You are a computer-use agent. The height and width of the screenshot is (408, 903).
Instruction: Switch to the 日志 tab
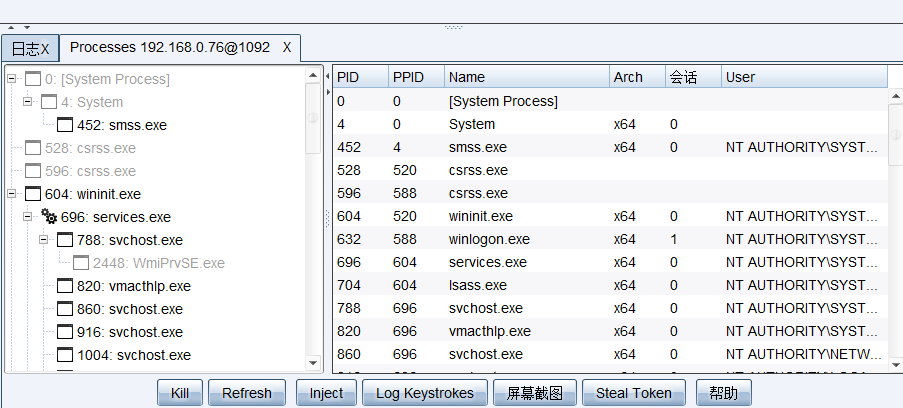coord(30,48)
